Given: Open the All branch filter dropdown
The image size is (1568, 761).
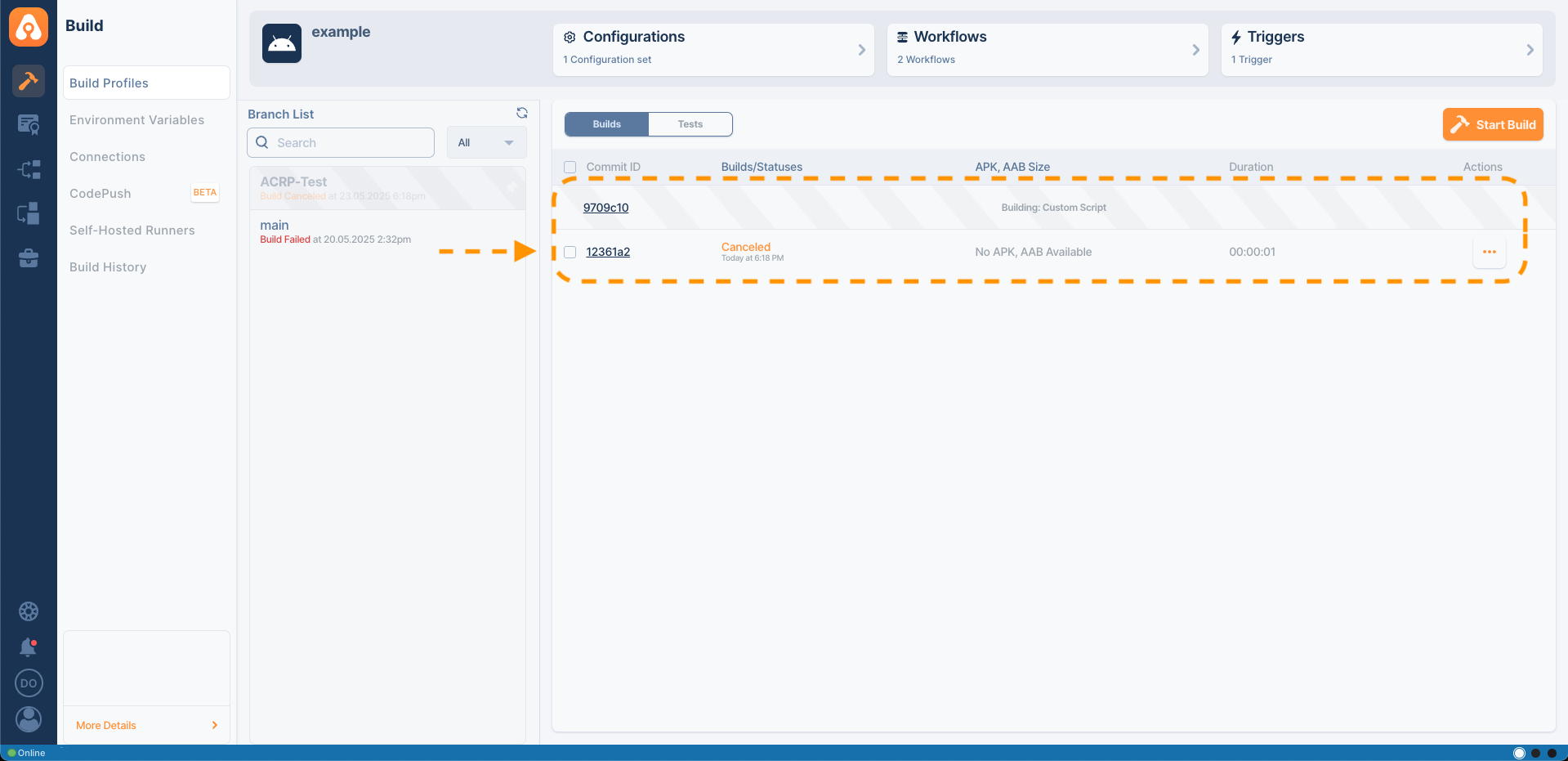Looking at the screenshot, I should (x=486, y=143).
